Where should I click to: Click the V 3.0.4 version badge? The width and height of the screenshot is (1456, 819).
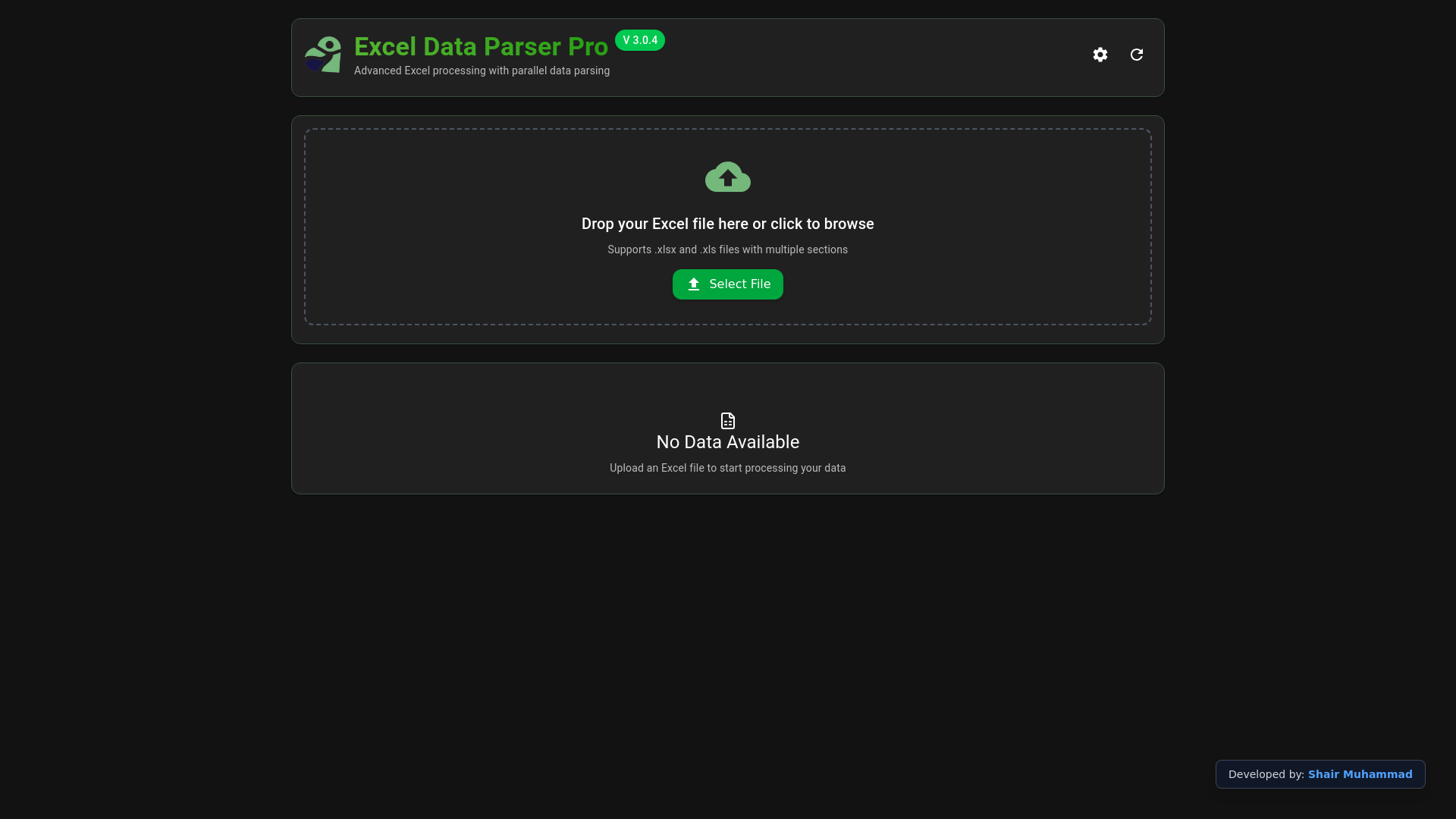click(x=640, y=40)
